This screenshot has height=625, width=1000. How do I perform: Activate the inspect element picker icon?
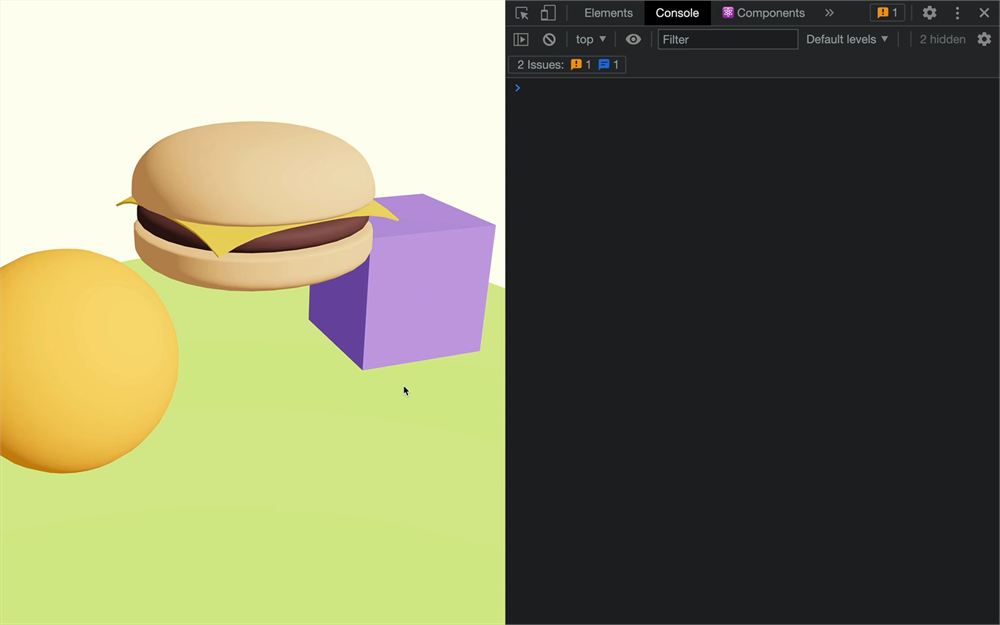pos(522,13)
